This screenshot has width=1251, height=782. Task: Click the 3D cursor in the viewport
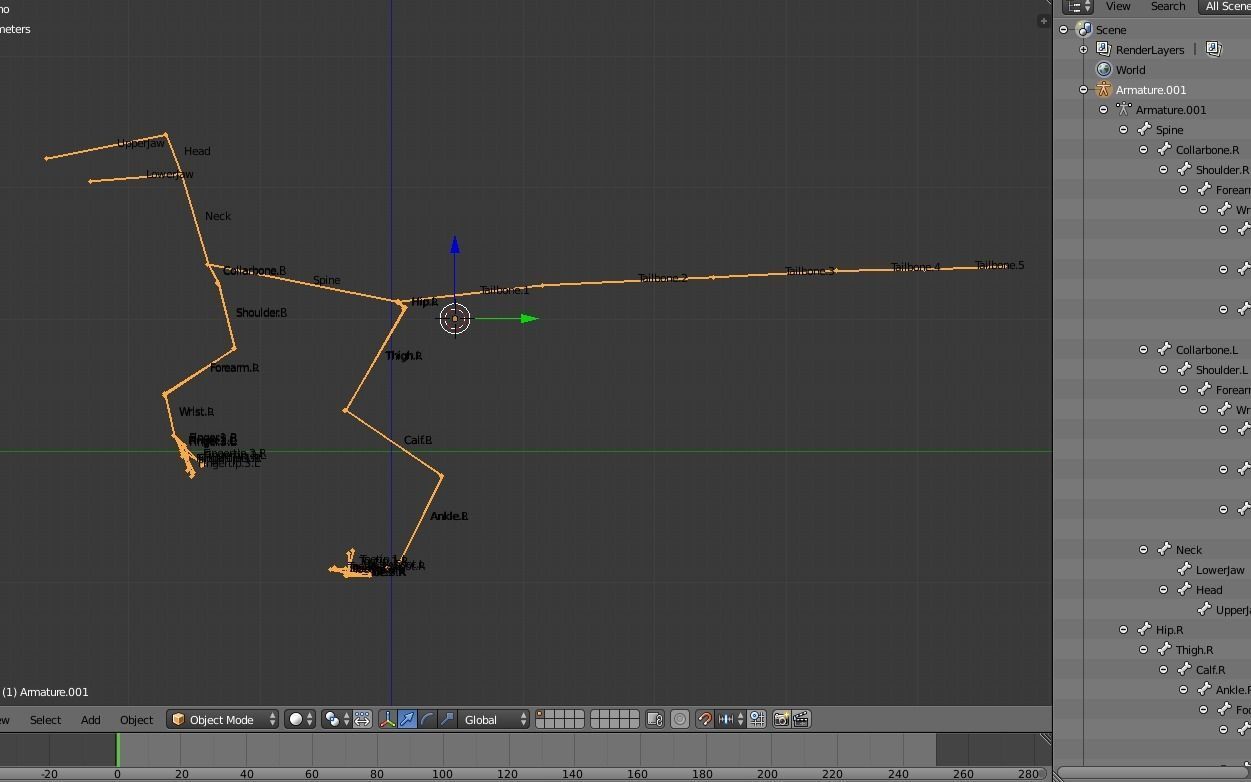click(x=455, y=319)
